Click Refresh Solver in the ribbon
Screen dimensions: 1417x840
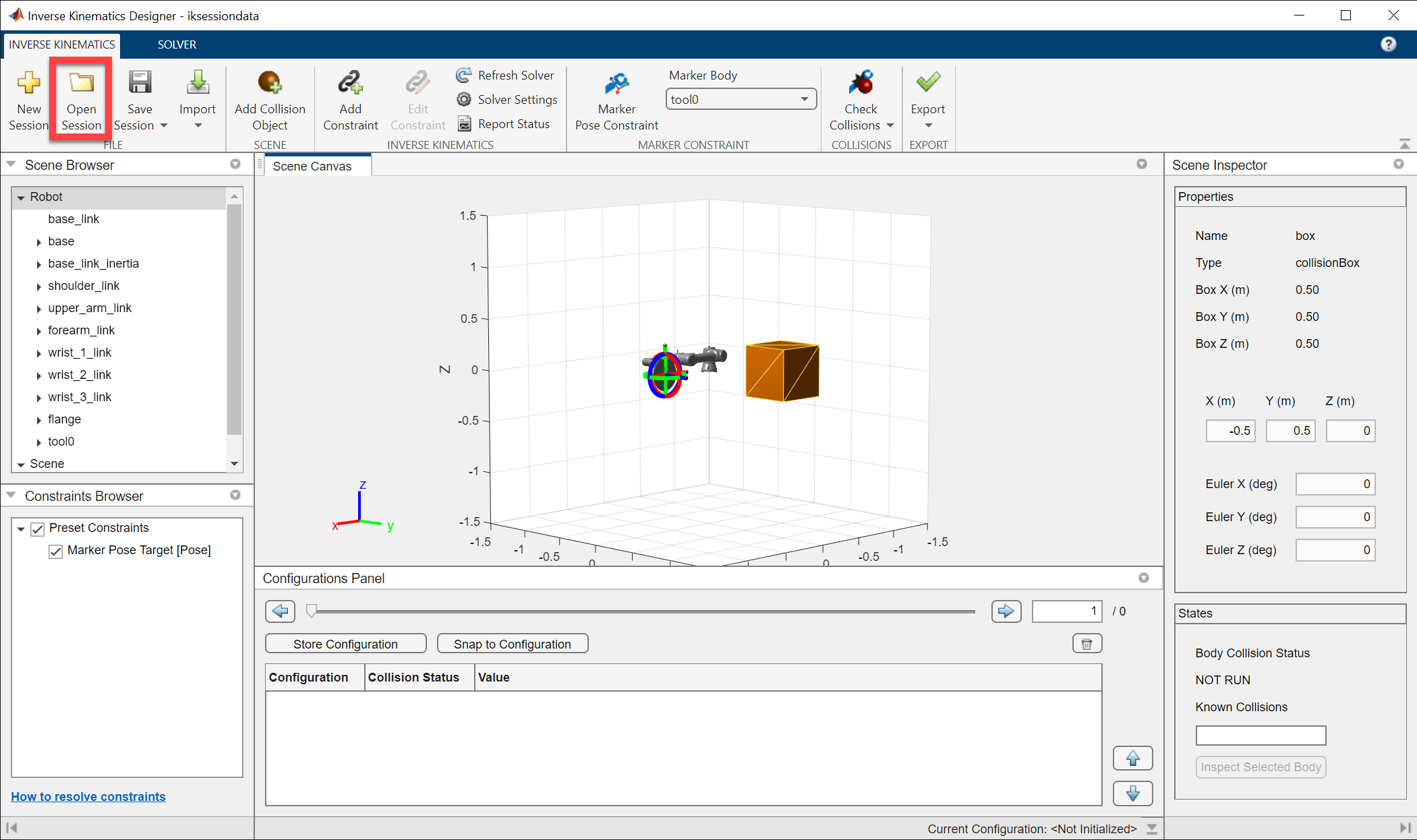pos(505,76)
